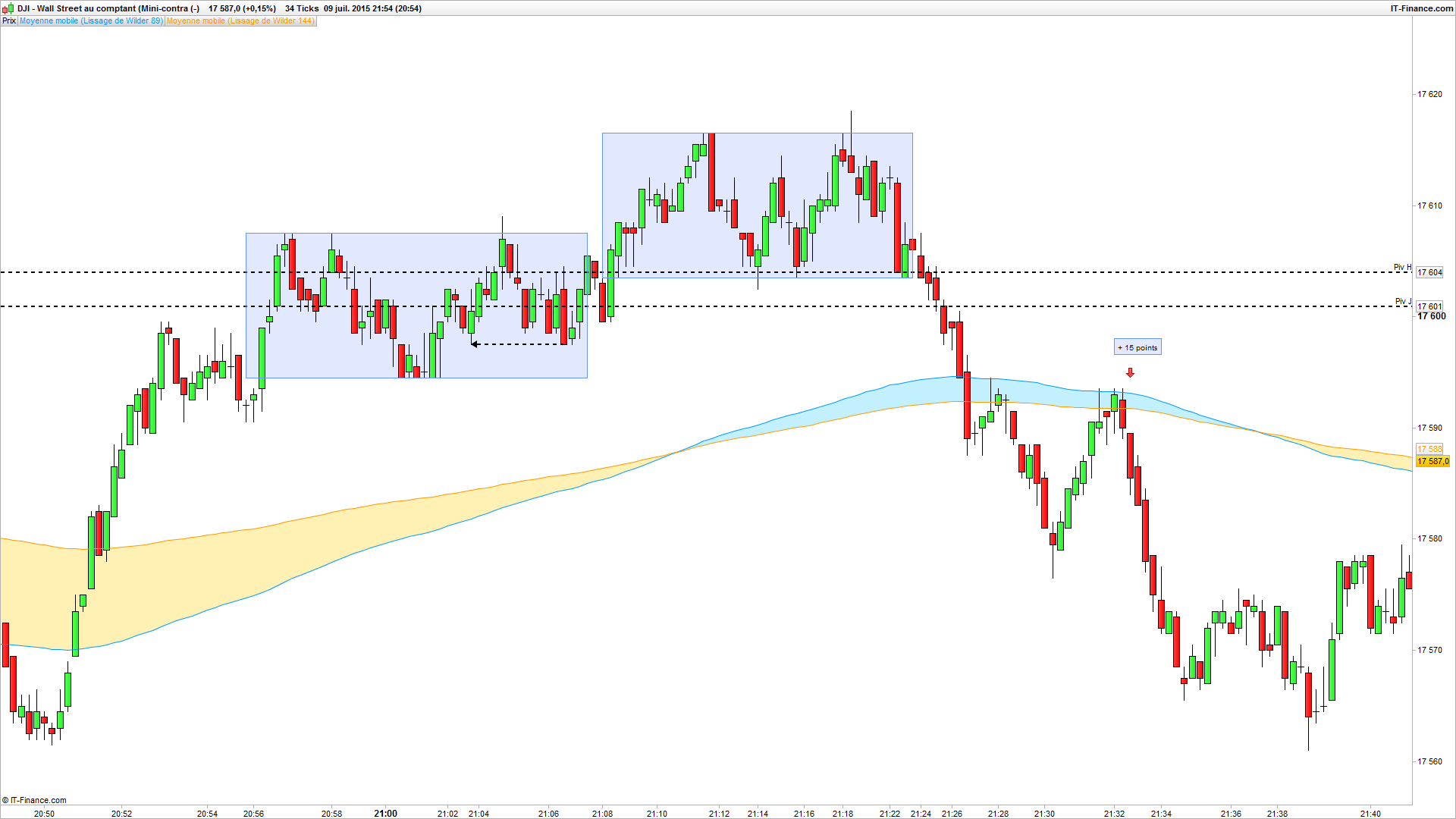
Task: Click the 21:00 time axis label
Action: coord(385,814)
